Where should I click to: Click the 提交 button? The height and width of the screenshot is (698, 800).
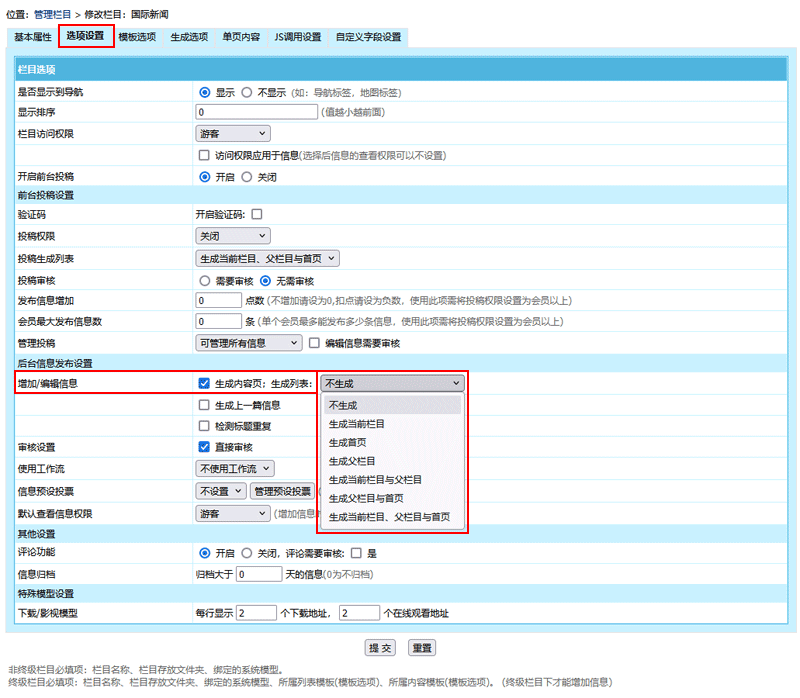(x=380, y=648)
